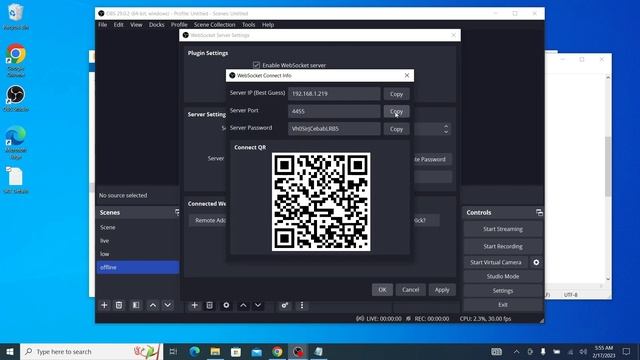
Task: Open the Docks menu
Action: (x=156, y=24)
